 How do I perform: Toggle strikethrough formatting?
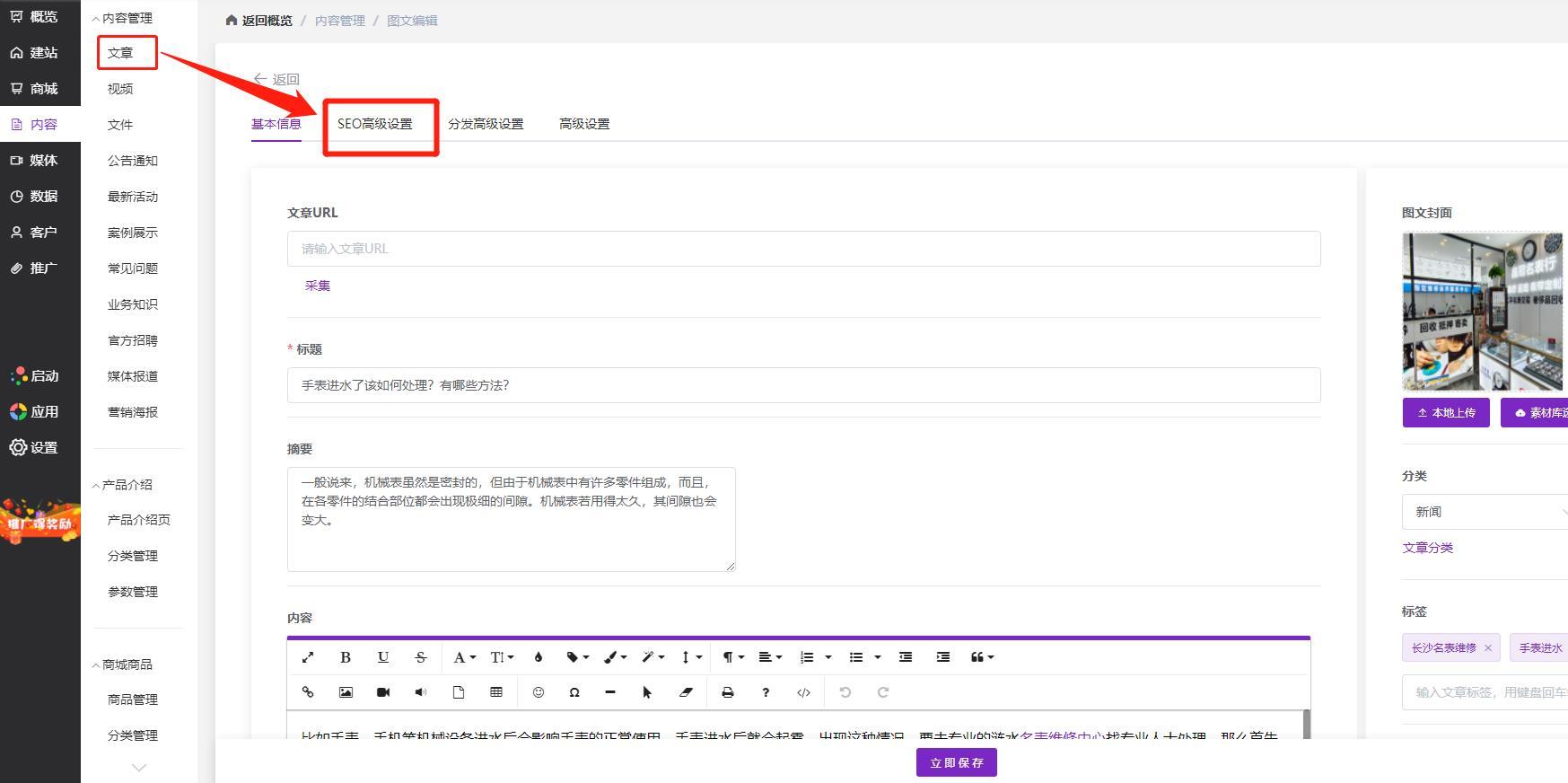(x=421, y=657)
